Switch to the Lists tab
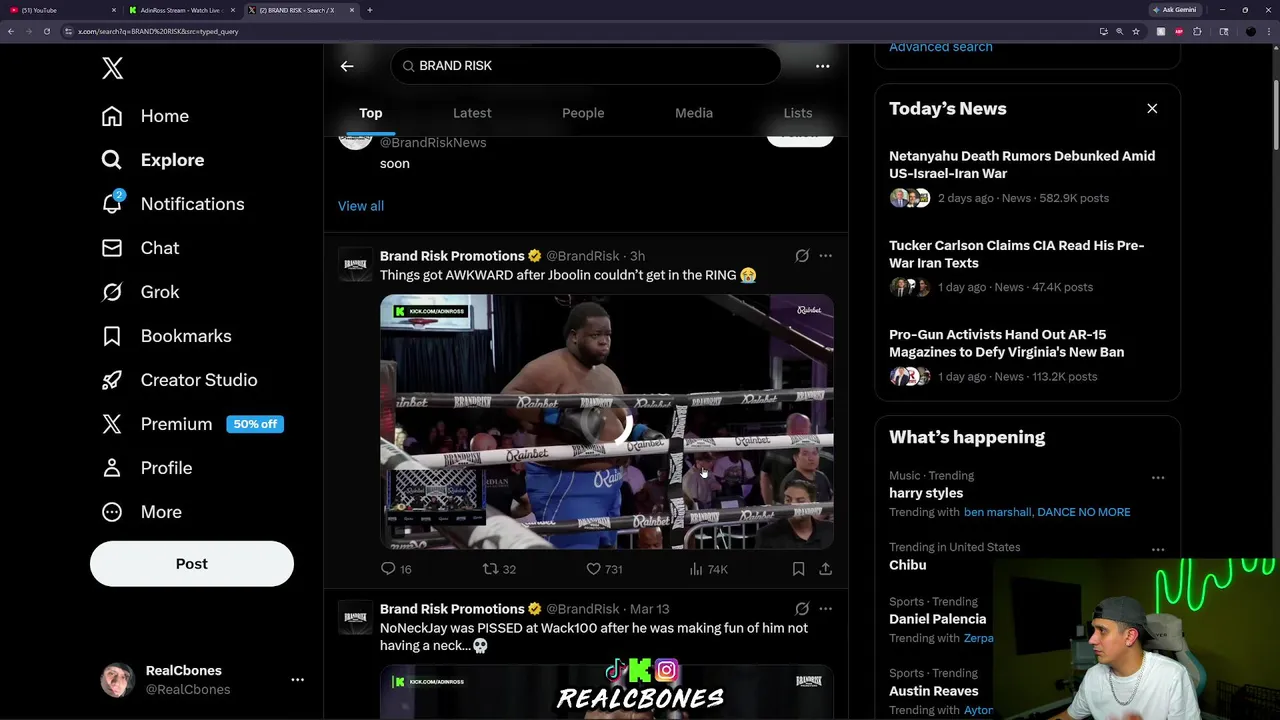This screenshot has height=720, width=1280. pyautogui.click(x=798, y=113)
